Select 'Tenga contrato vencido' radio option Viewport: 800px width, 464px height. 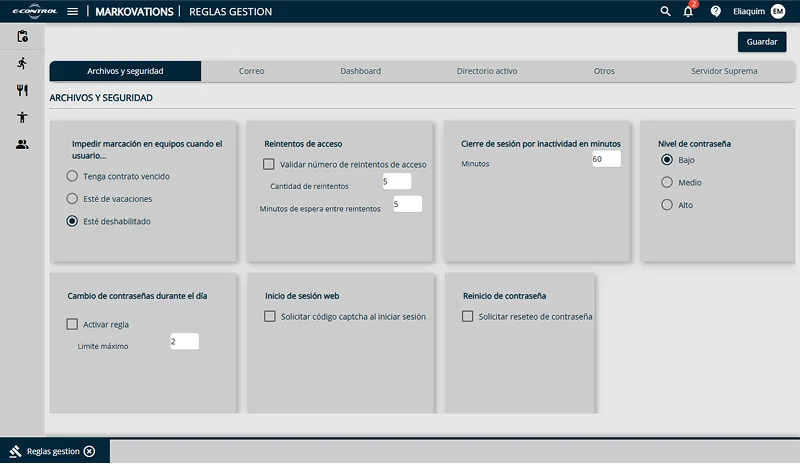[72, 176]
